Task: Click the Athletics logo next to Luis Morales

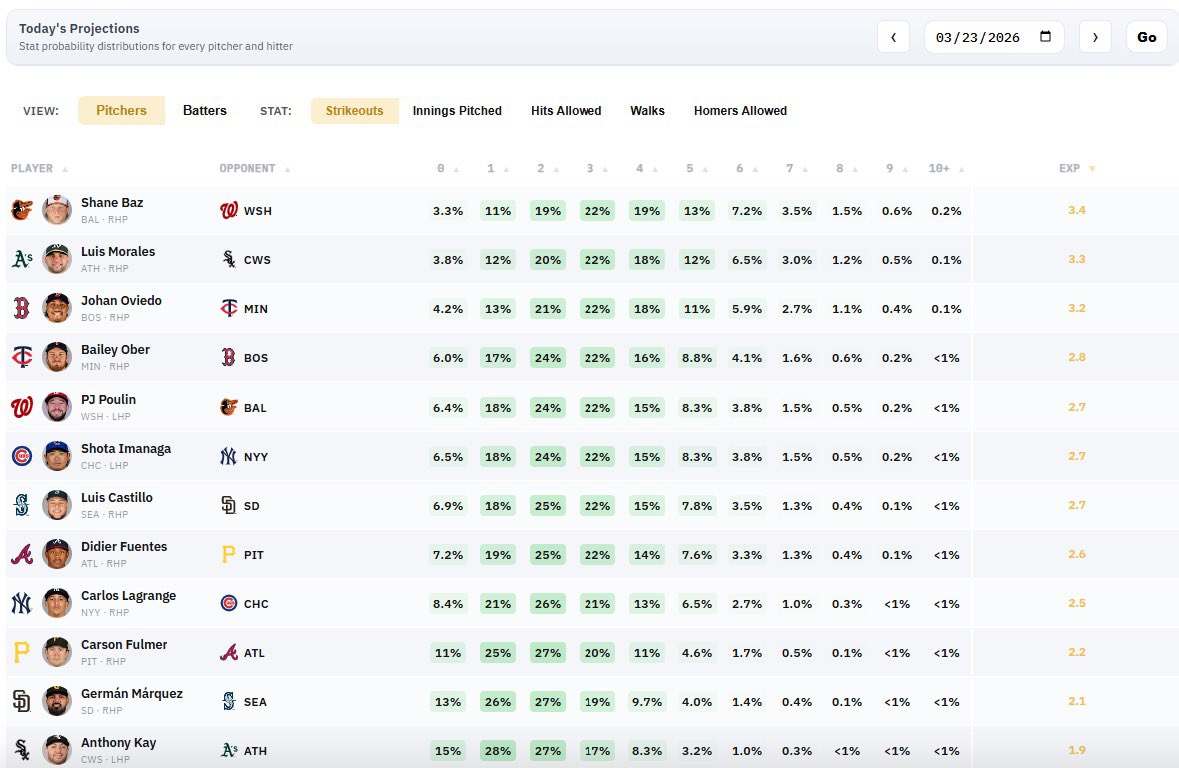Action: tap(21, 259)
